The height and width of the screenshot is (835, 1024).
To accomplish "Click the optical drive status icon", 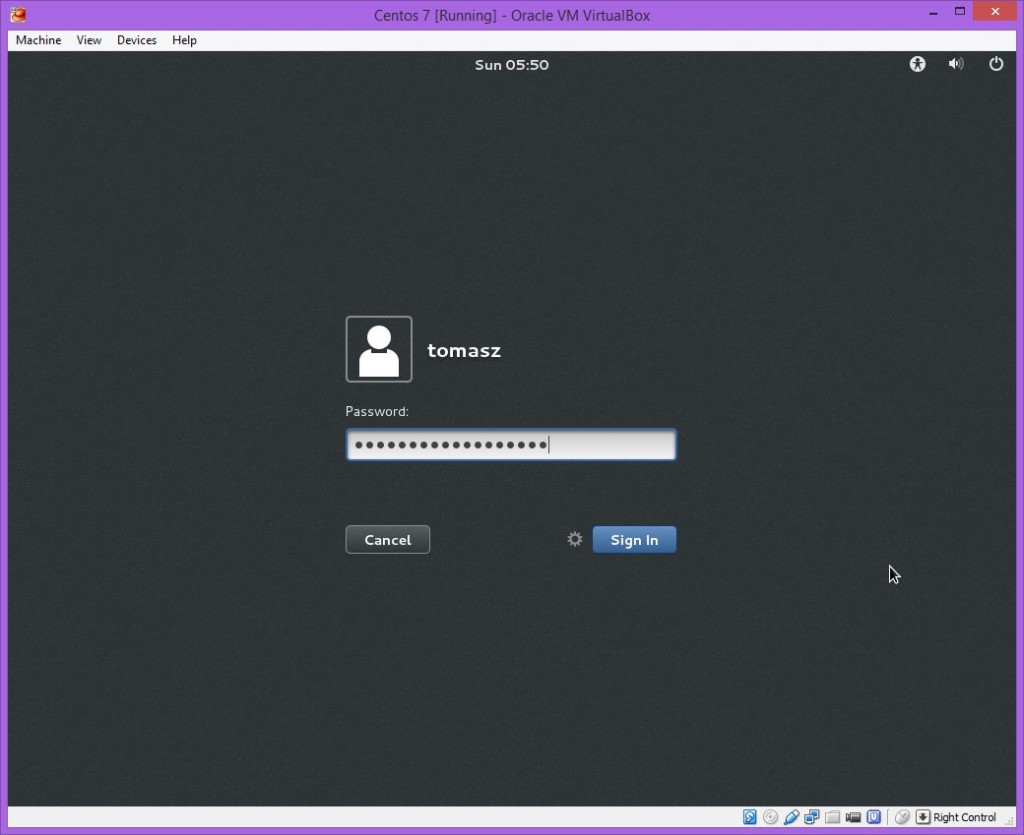I will tap(769, 817).
